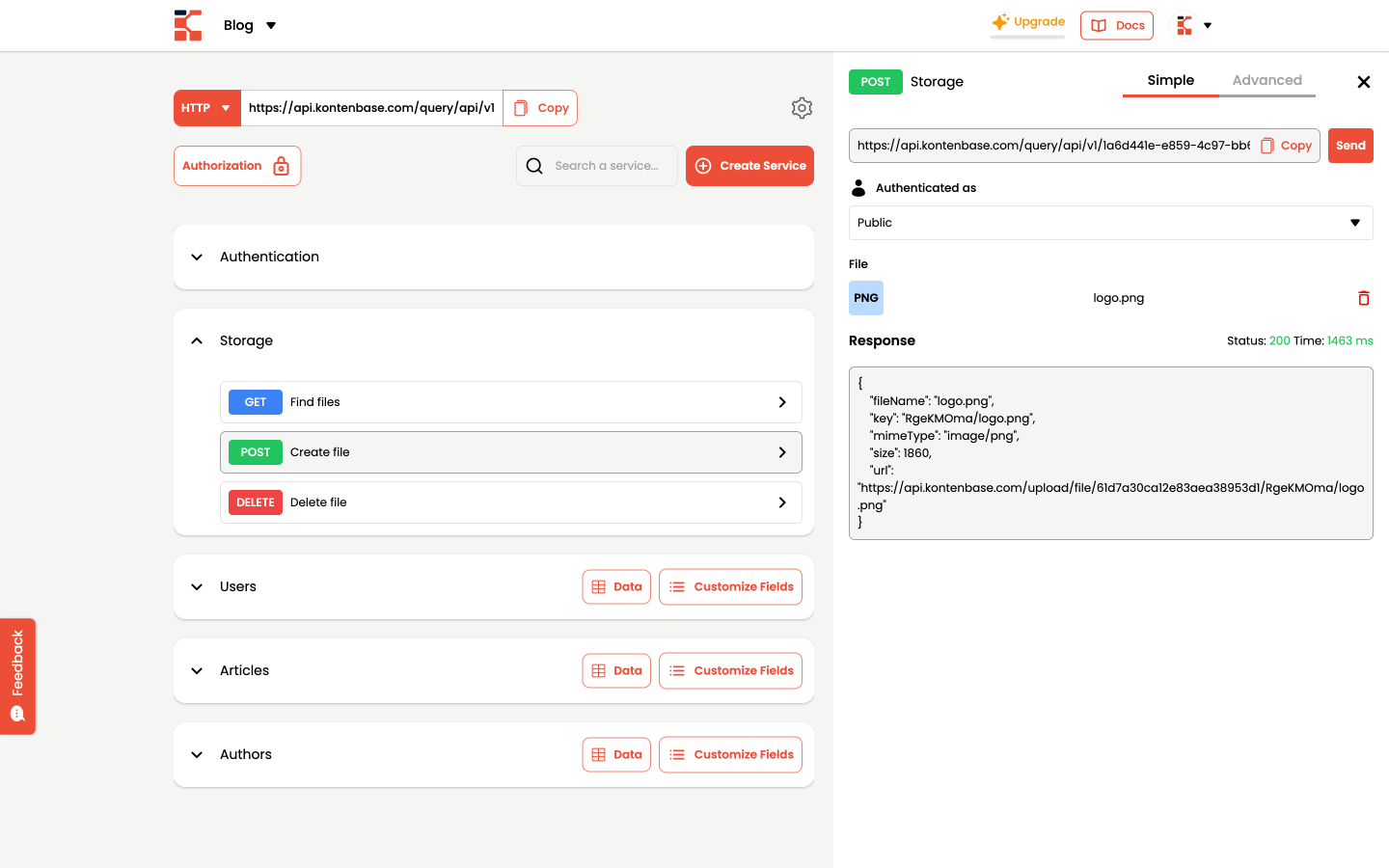The height and width of the screenshot is (868, 1389).
Task: Open the Feedback side tab
Action: (17, 676)
